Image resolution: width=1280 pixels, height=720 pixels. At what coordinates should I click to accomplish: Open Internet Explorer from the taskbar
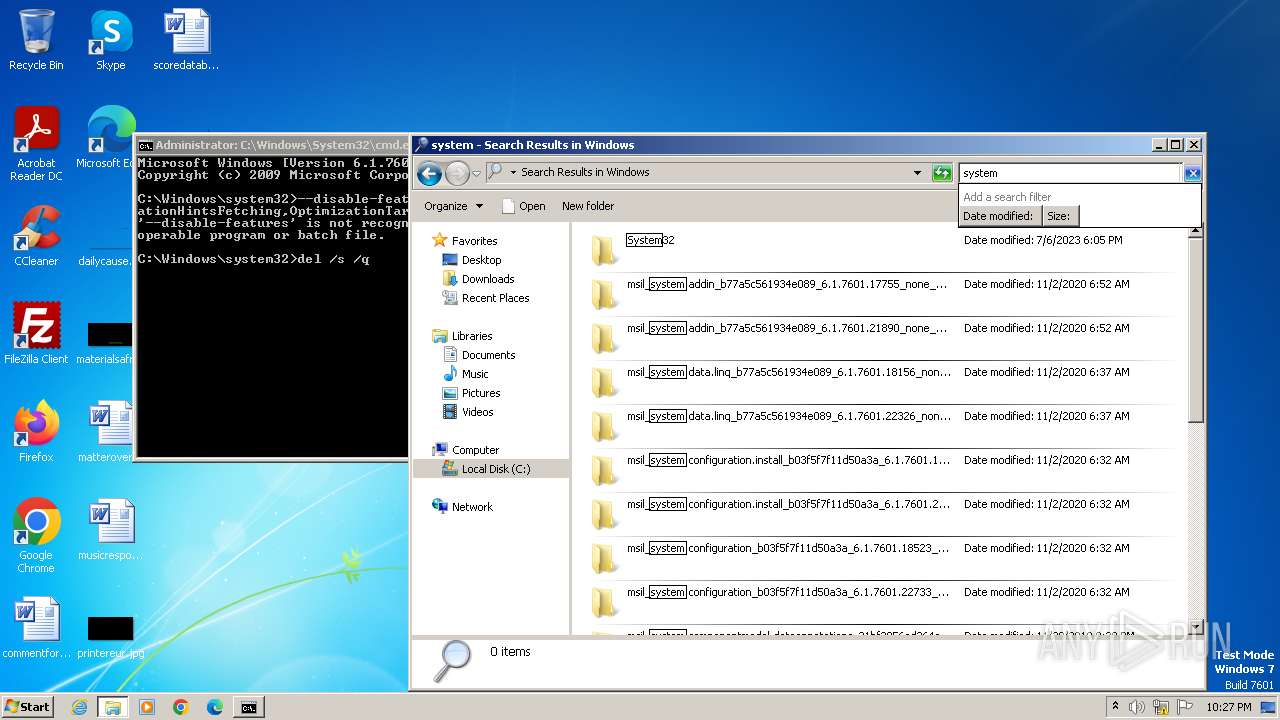tap(79, 707)
